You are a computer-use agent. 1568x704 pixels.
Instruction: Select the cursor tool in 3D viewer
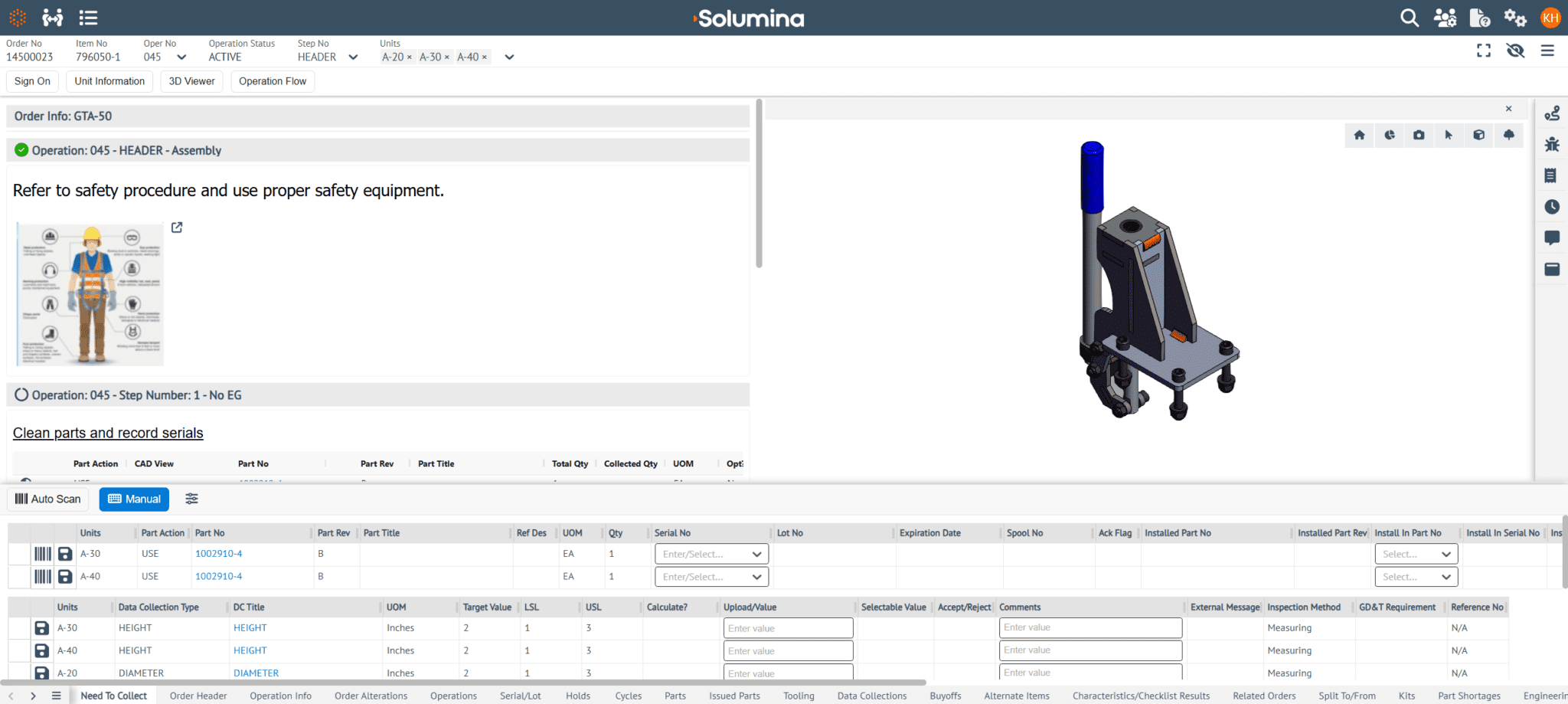pos(1449,135)
